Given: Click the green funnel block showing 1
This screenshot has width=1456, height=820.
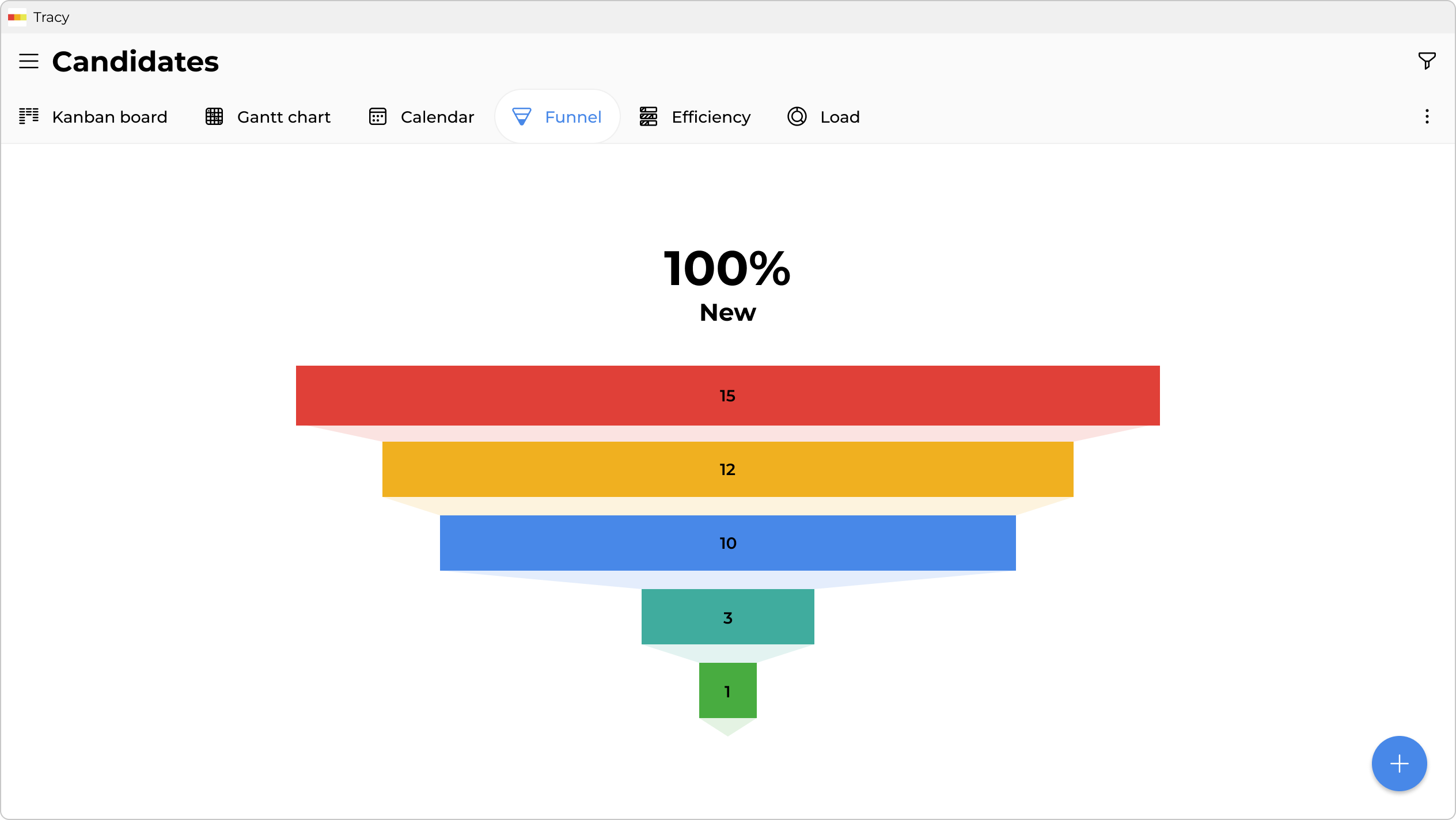Looking at the screenshot, I should tap(727, 690).
